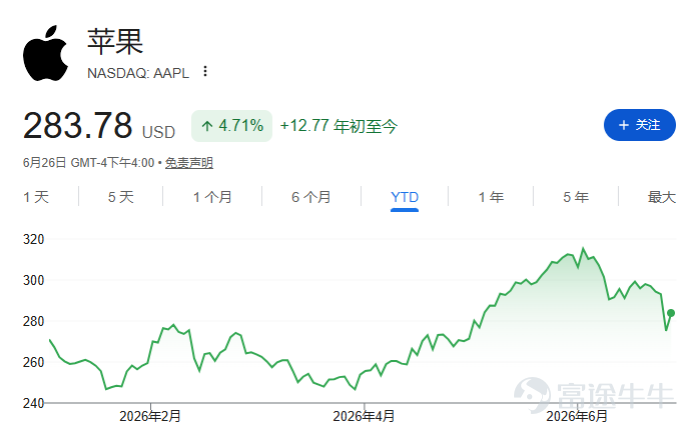Click the 283.78 price value
The image size is (694, 432).
78,125
